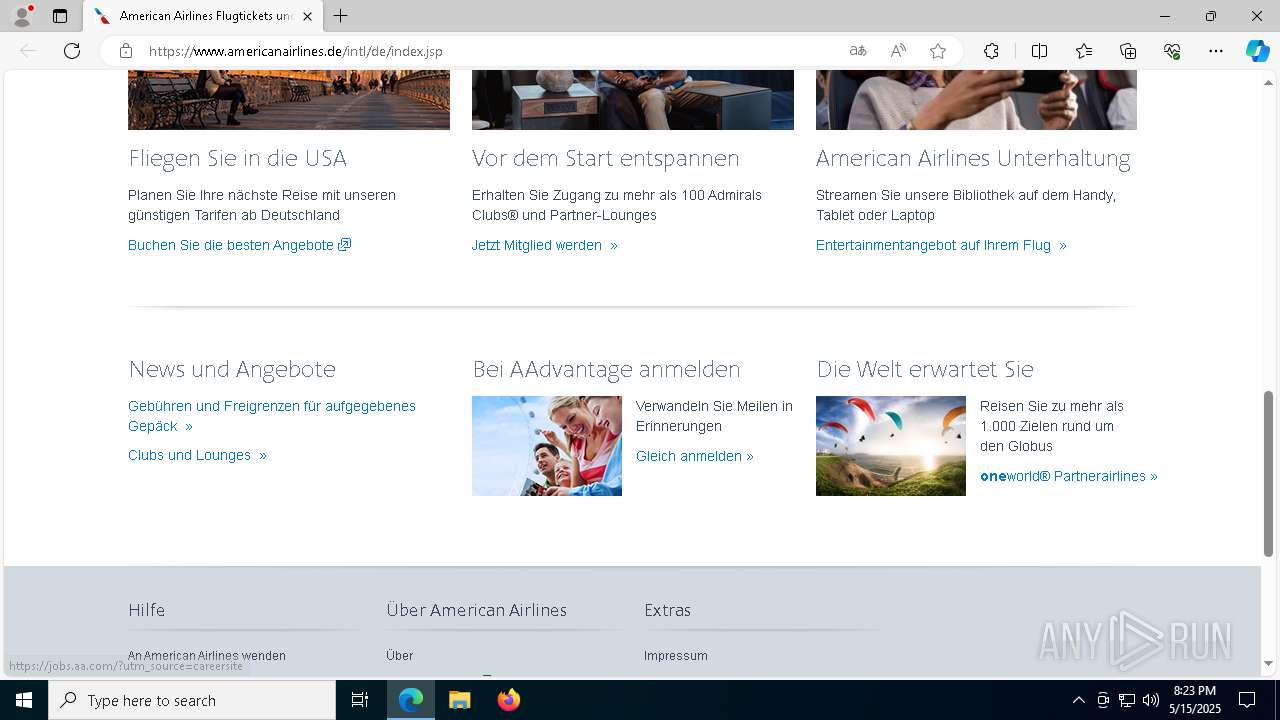Click the footer Hilfe heading

coord(147,610)
